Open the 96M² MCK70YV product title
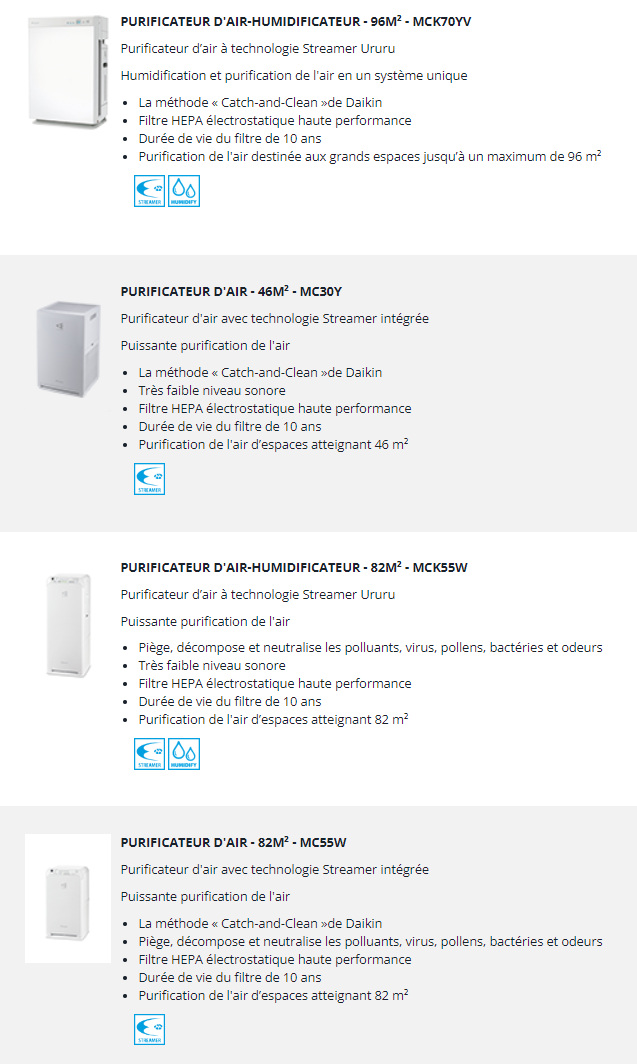The height and width of the screenshot is (1064, 637). (296, 21)
